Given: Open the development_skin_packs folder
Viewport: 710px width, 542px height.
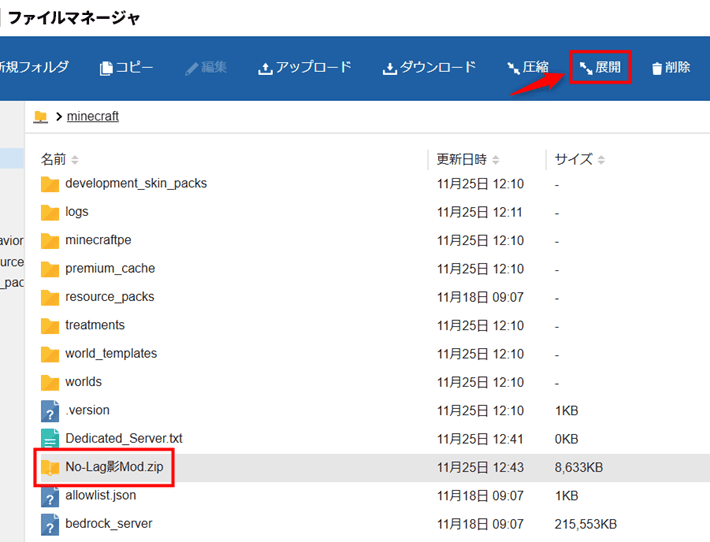Looking at the screenshot, I should coord(135,184).
